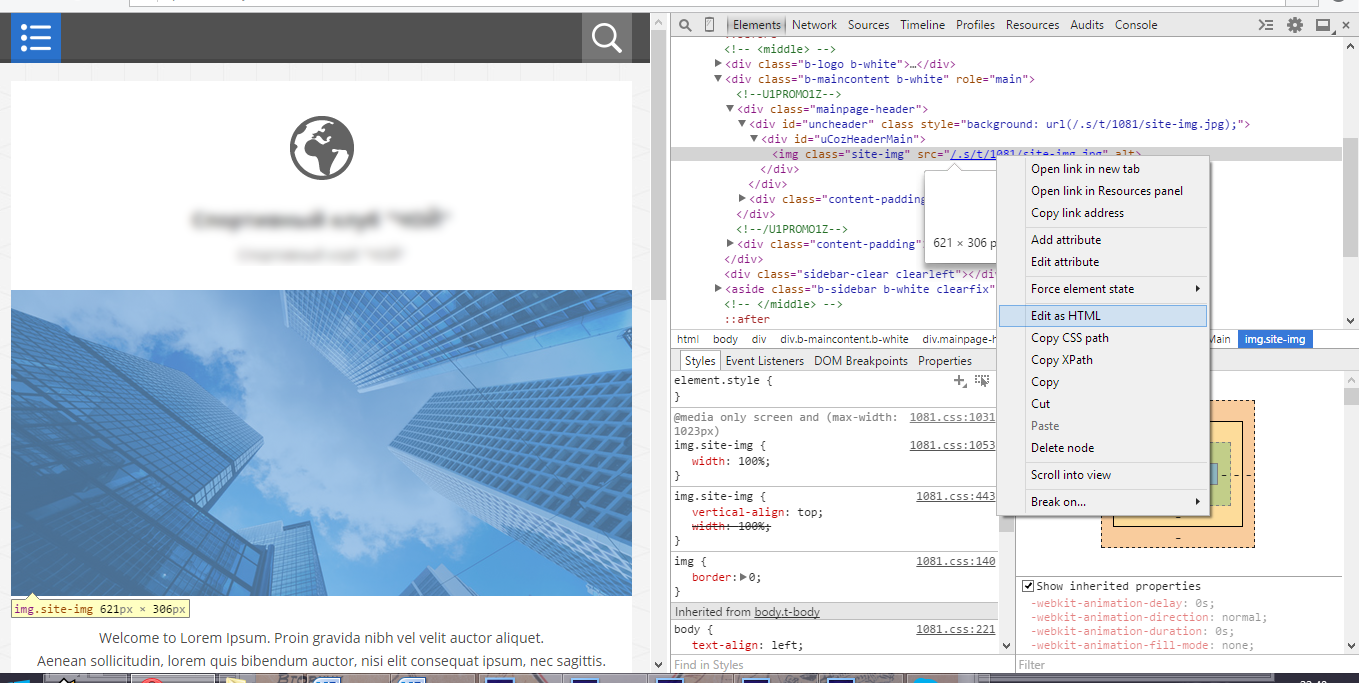Open the Event Listeners tab
This screenshot has height=683, width=1359.
click(764, 361)
